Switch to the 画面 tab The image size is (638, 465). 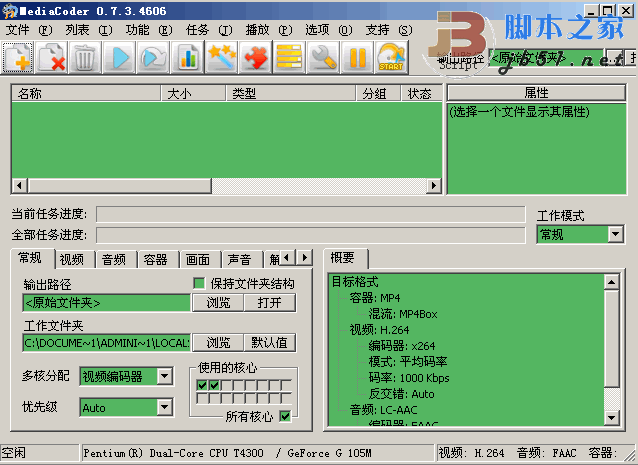(198, 260)
